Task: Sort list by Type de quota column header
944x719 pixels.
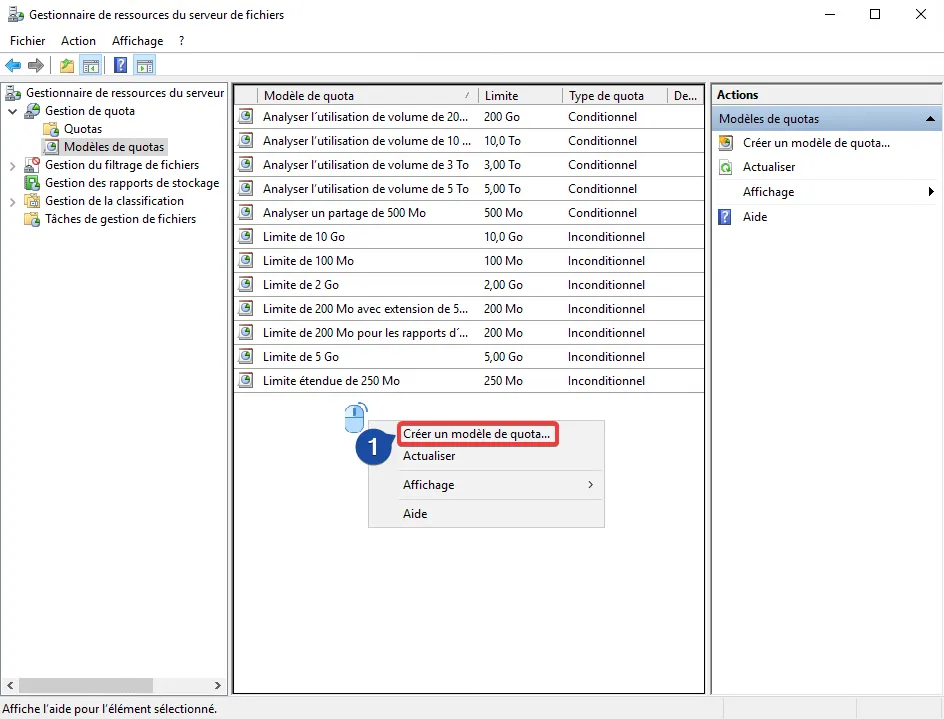Action: click(606, 96)
